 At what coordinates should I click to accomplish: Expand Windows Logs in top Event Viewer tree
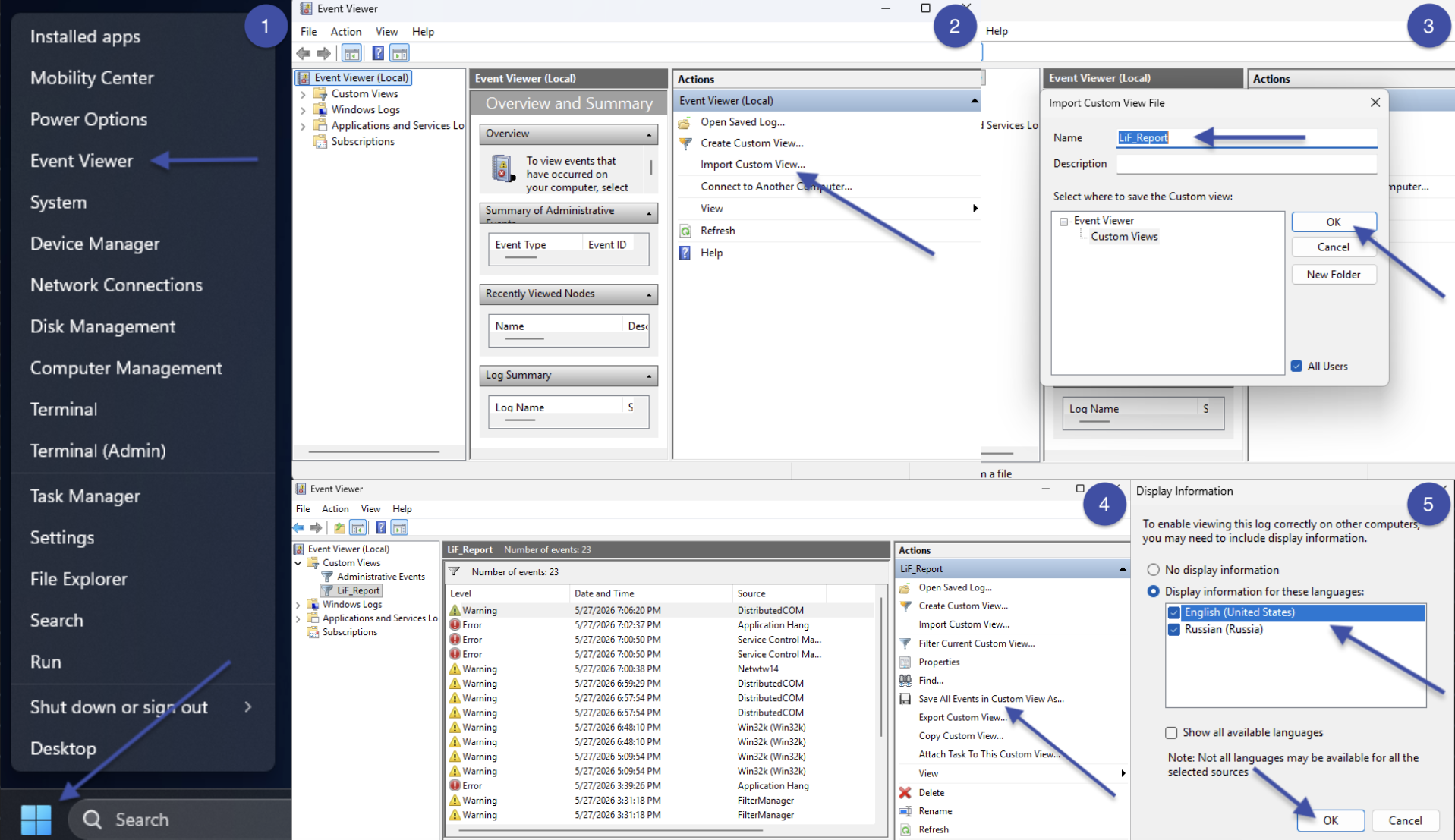304,110
